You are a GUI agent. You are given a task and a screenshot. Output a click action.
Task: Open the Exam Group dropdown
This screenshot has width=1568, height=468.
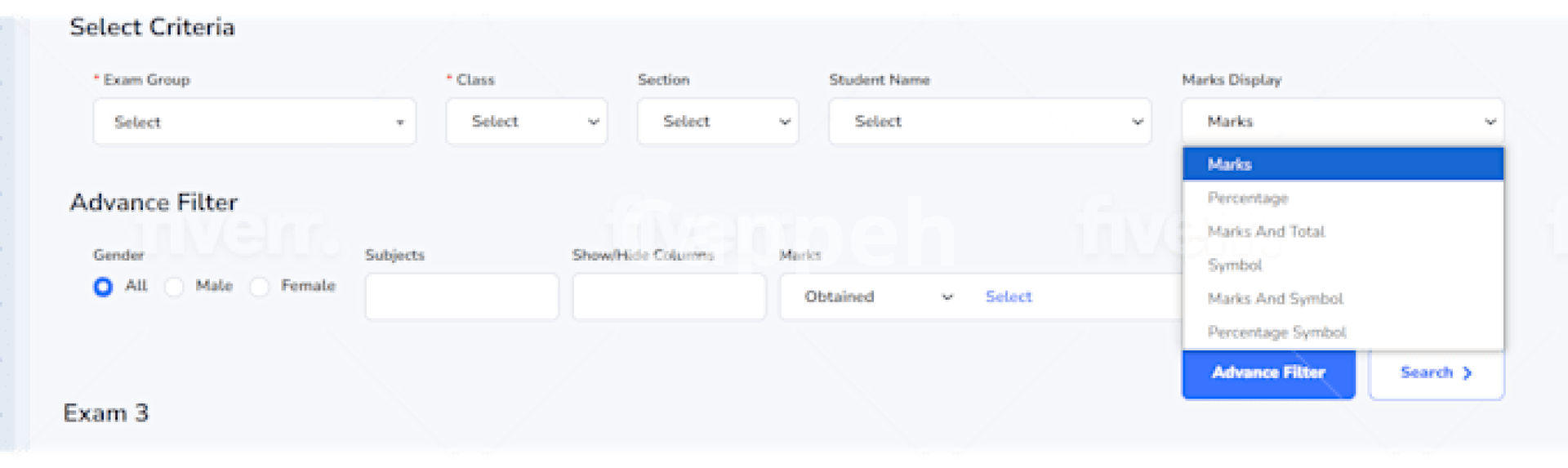tap(254, 123)
